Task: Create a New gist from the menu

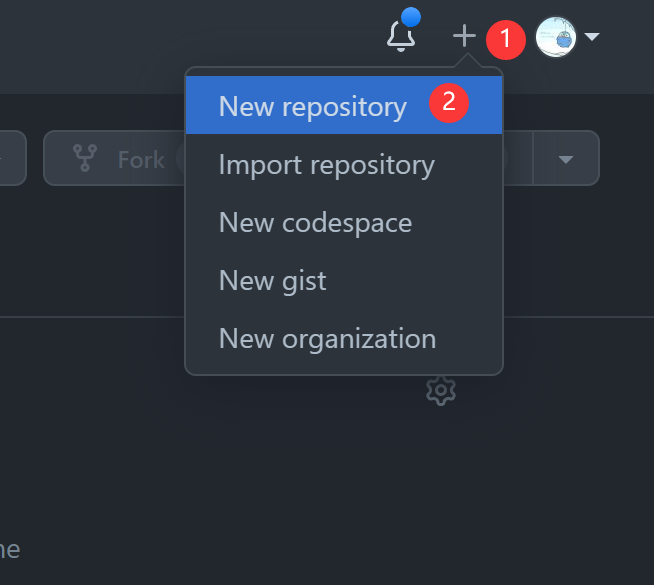Action: pos(272,280)
